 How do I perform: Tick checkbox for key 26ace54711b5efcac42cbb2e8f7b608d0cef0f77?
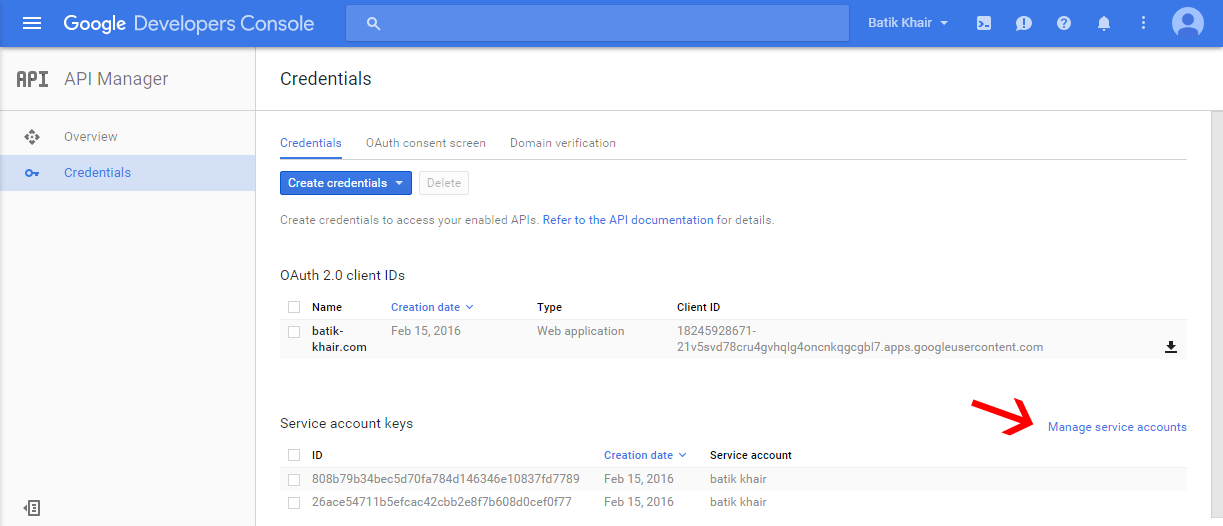pos(294,503)
